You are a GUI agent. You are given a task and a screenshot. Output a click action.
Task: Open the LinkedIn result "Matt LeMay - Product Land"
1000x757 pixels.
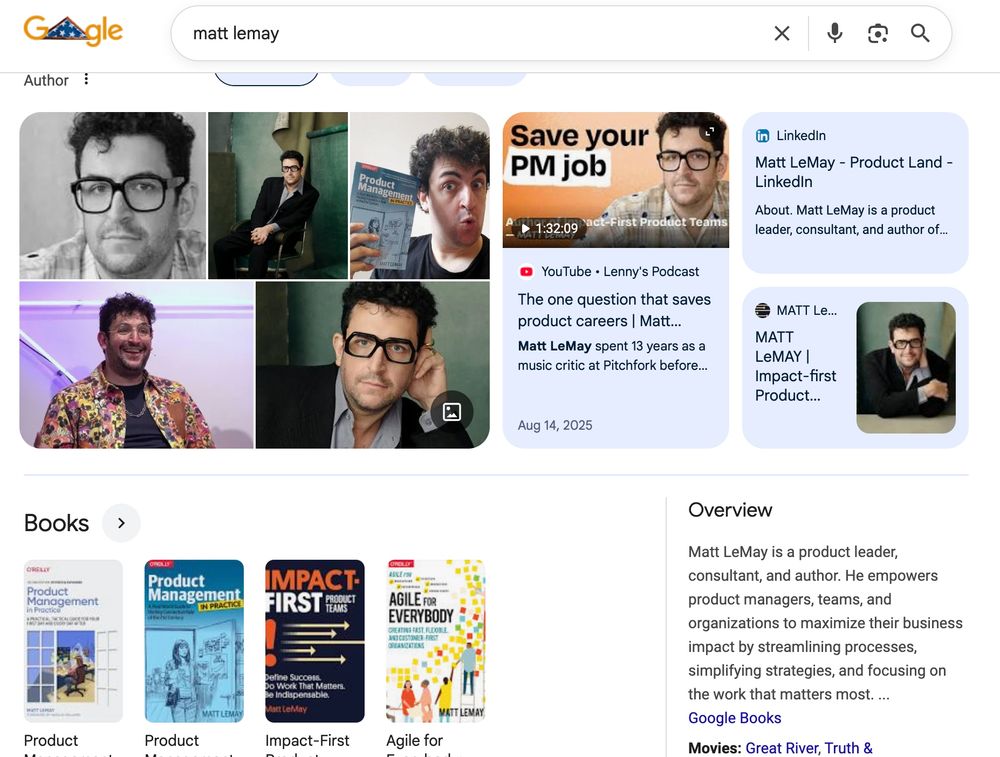pyautogui.click(x=855, y=171)
